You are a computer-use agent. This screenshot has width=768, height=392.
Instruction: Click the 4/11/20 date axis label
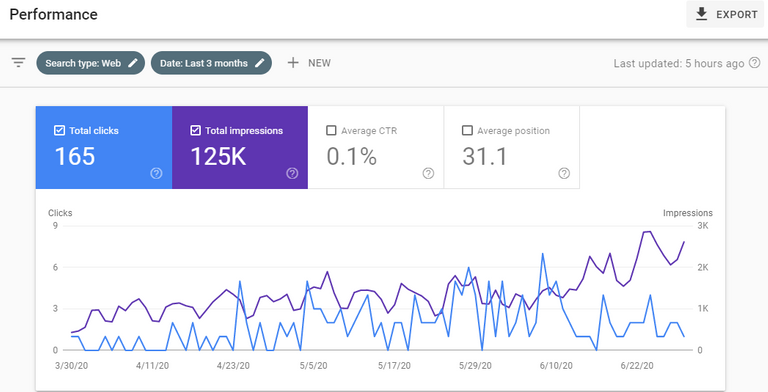[152, 366]
